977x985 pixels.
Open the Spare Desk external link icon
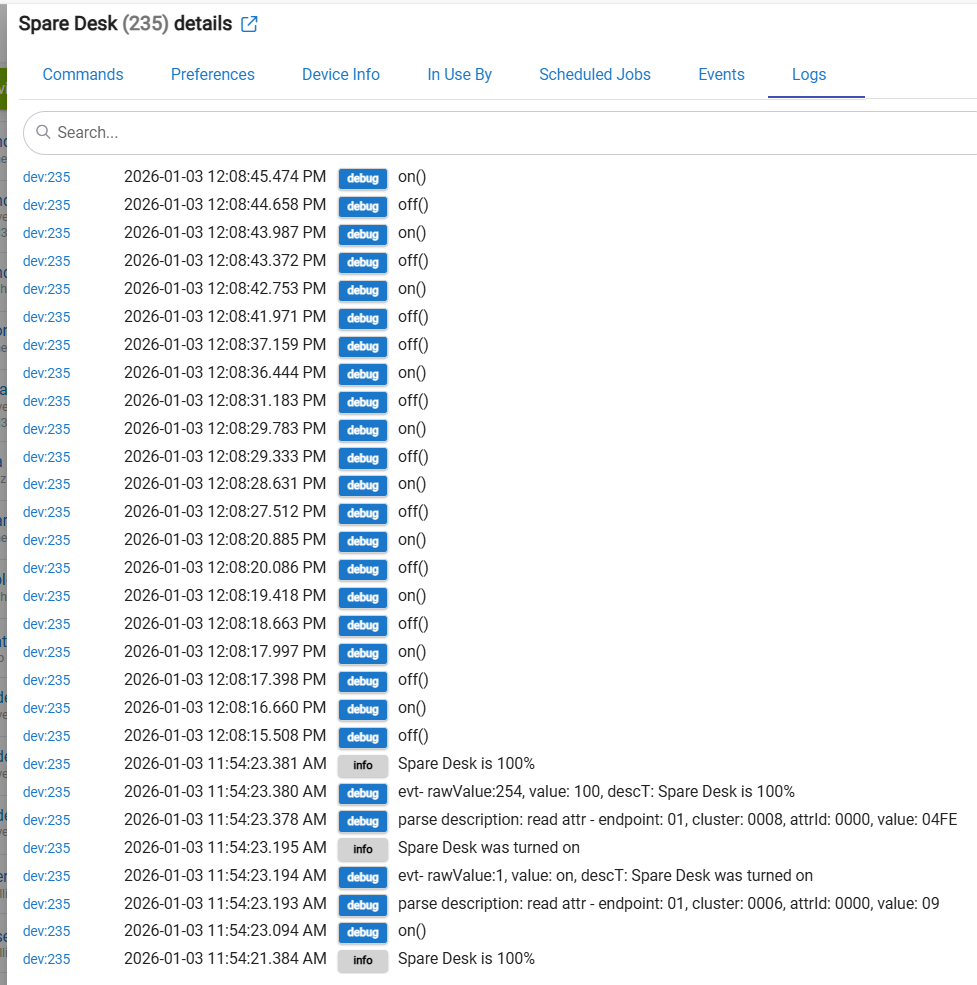250,24
